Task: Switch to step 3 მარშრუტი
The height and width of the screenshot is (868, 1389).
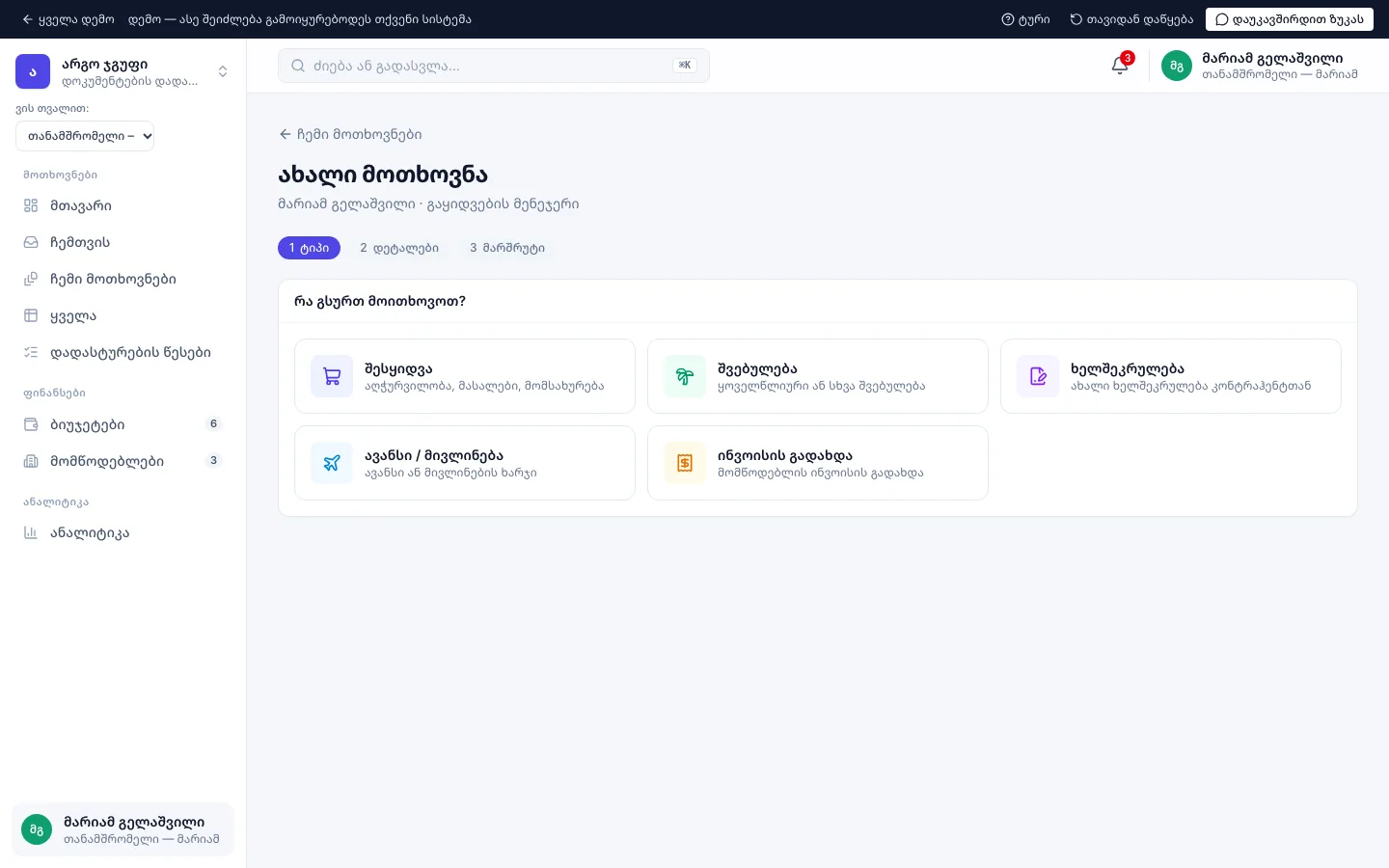Action: pyautogui.click(x=507, y=248)
